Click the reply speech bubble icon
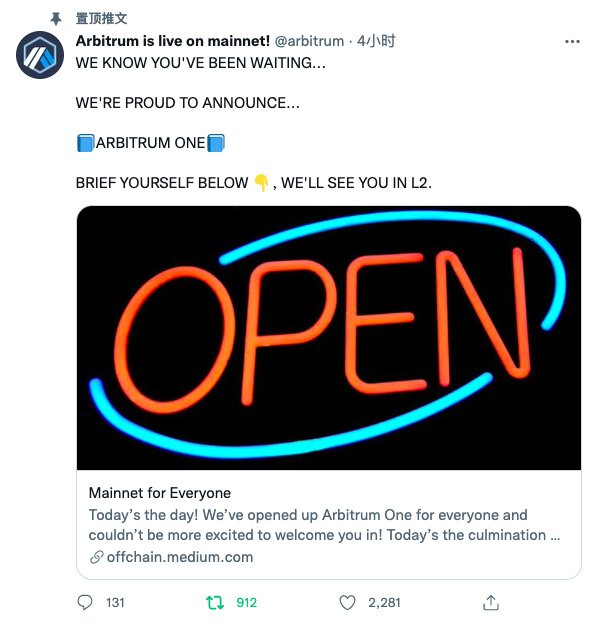 pyautogui.click(x=84, y=602)
